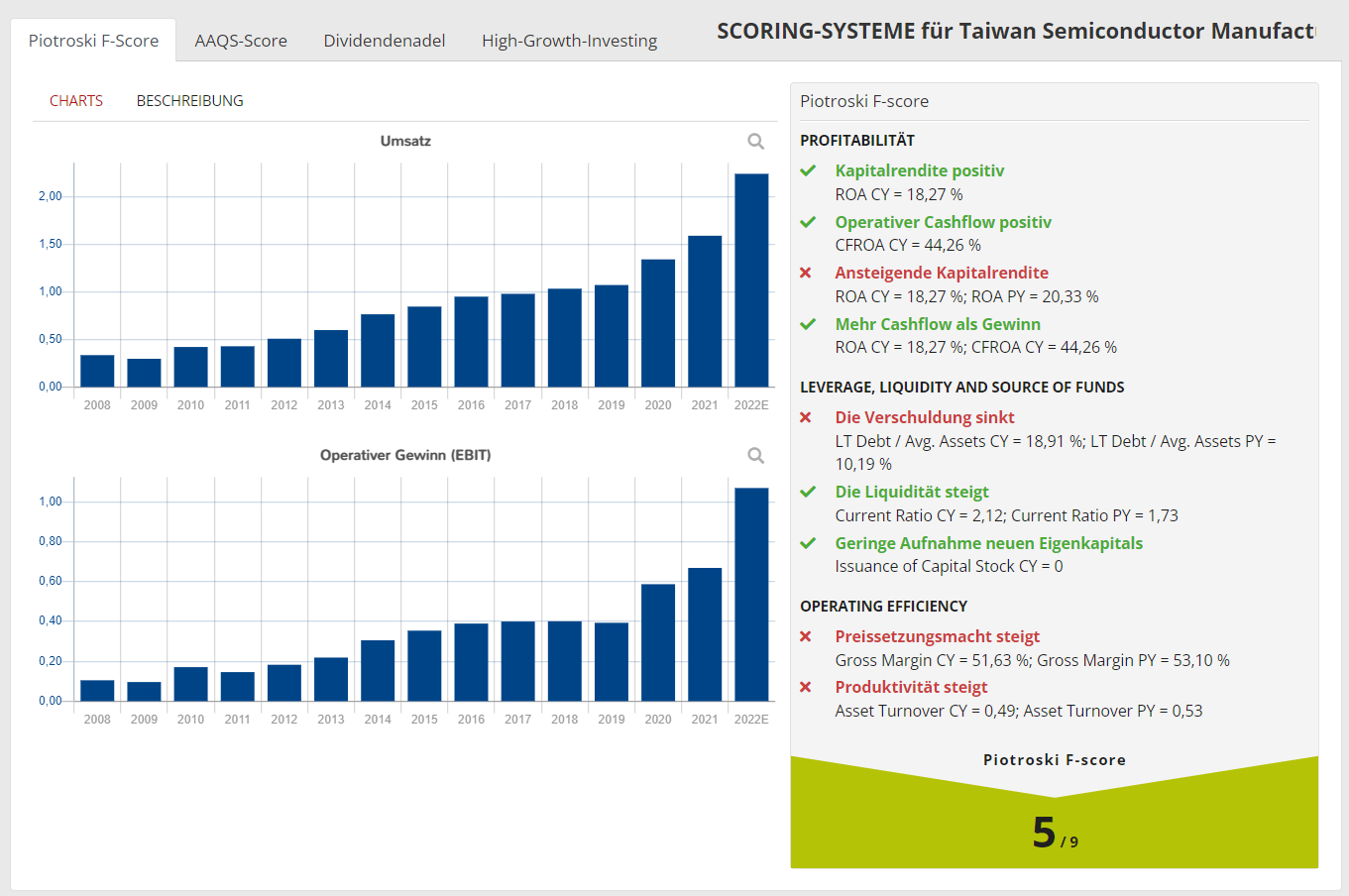This screenshot has width=1349, height=896.
Task: Click the 'ROA CY = 18,27 %' value under Kapitalrendite positiv
Action: 899,194
